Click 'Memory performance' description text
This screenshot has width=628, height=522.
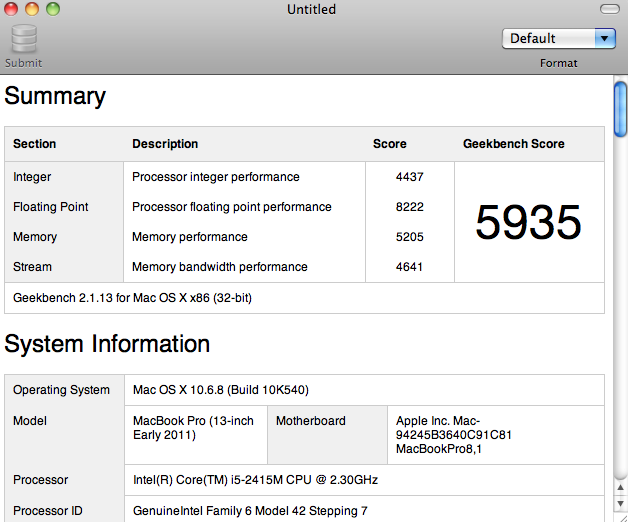pos(190,237)
